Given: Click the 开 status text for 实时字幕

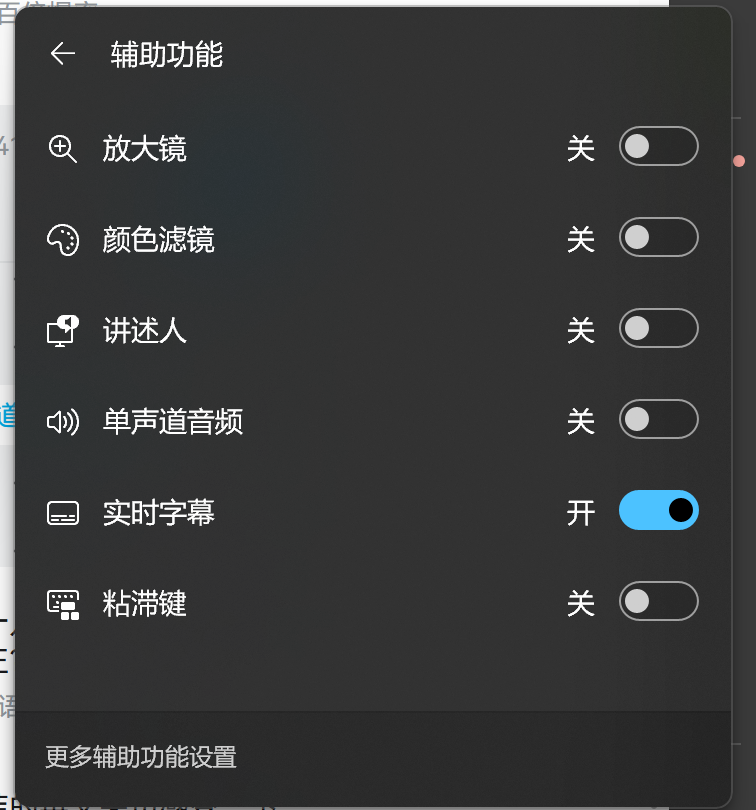Looking at the screenshot, I should (581, 513).
